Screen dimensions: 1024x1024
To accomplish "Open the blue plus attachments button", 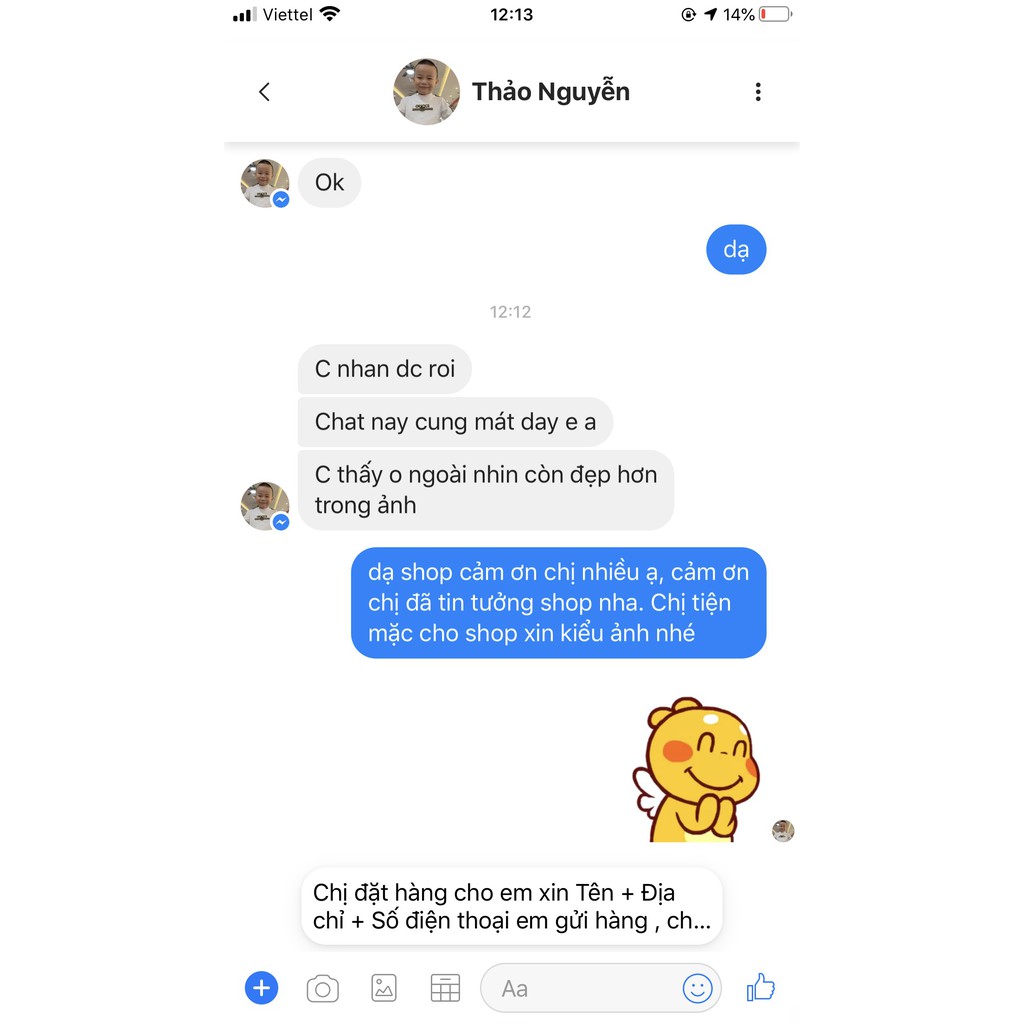I will tap(261, 987).
